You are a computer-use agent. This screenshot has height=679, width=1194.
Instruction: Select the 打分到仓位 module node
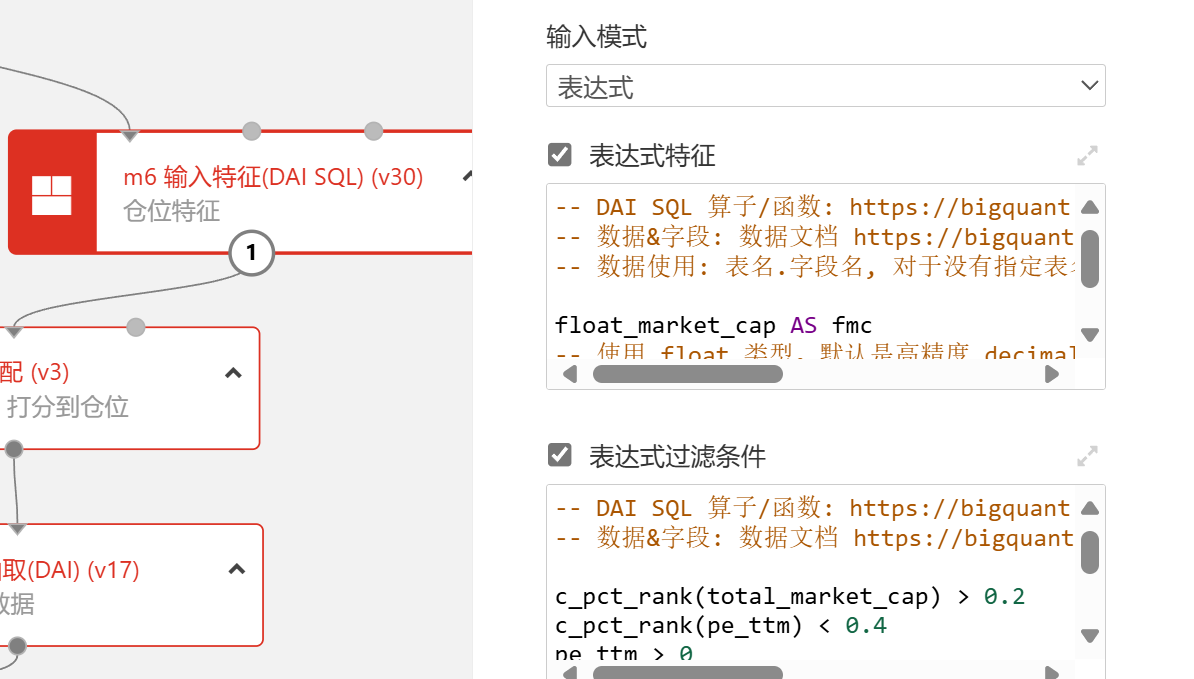pos(129,388)
